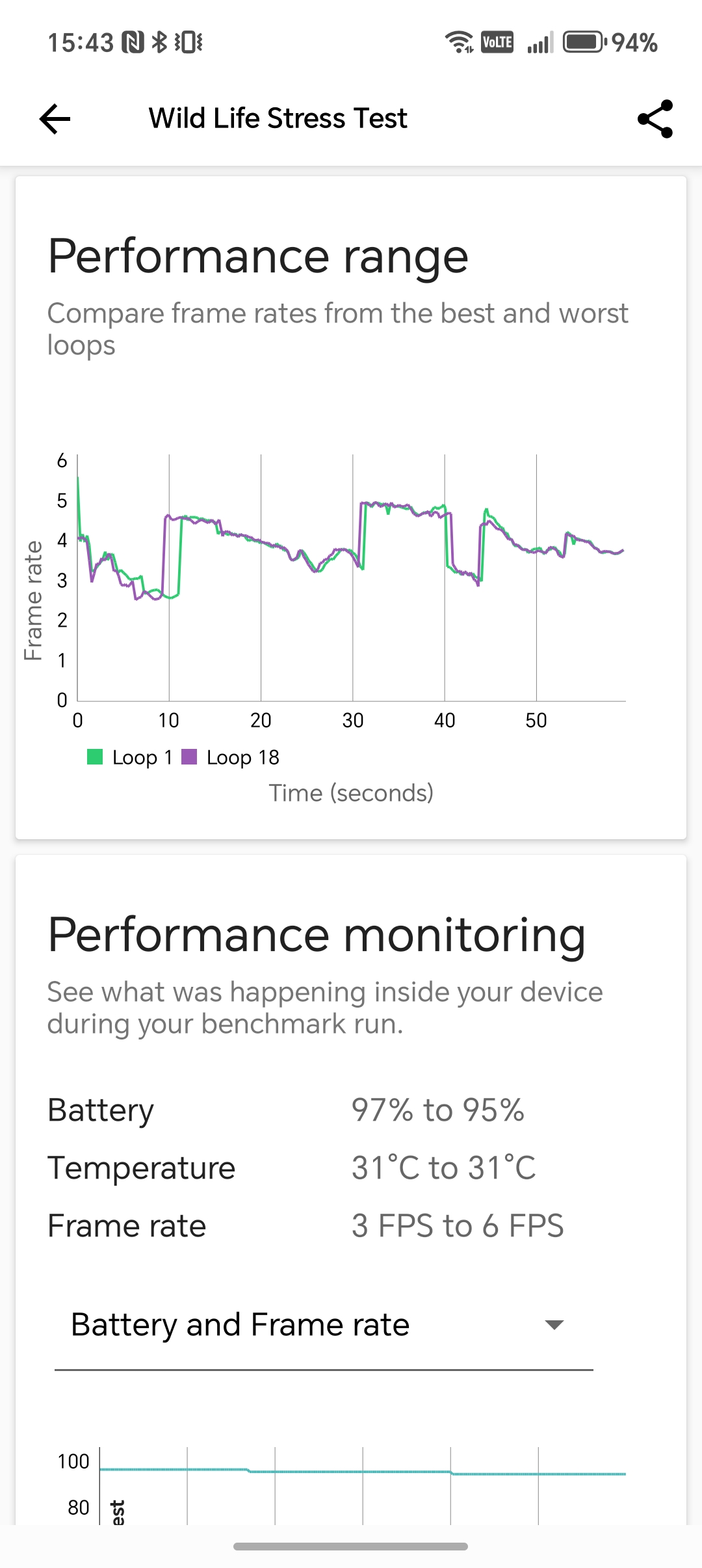Image resolution: width=702 pixels, height=1568 pixels.
Task: Tap the home gesture bar
Action: coord(351,1546)
